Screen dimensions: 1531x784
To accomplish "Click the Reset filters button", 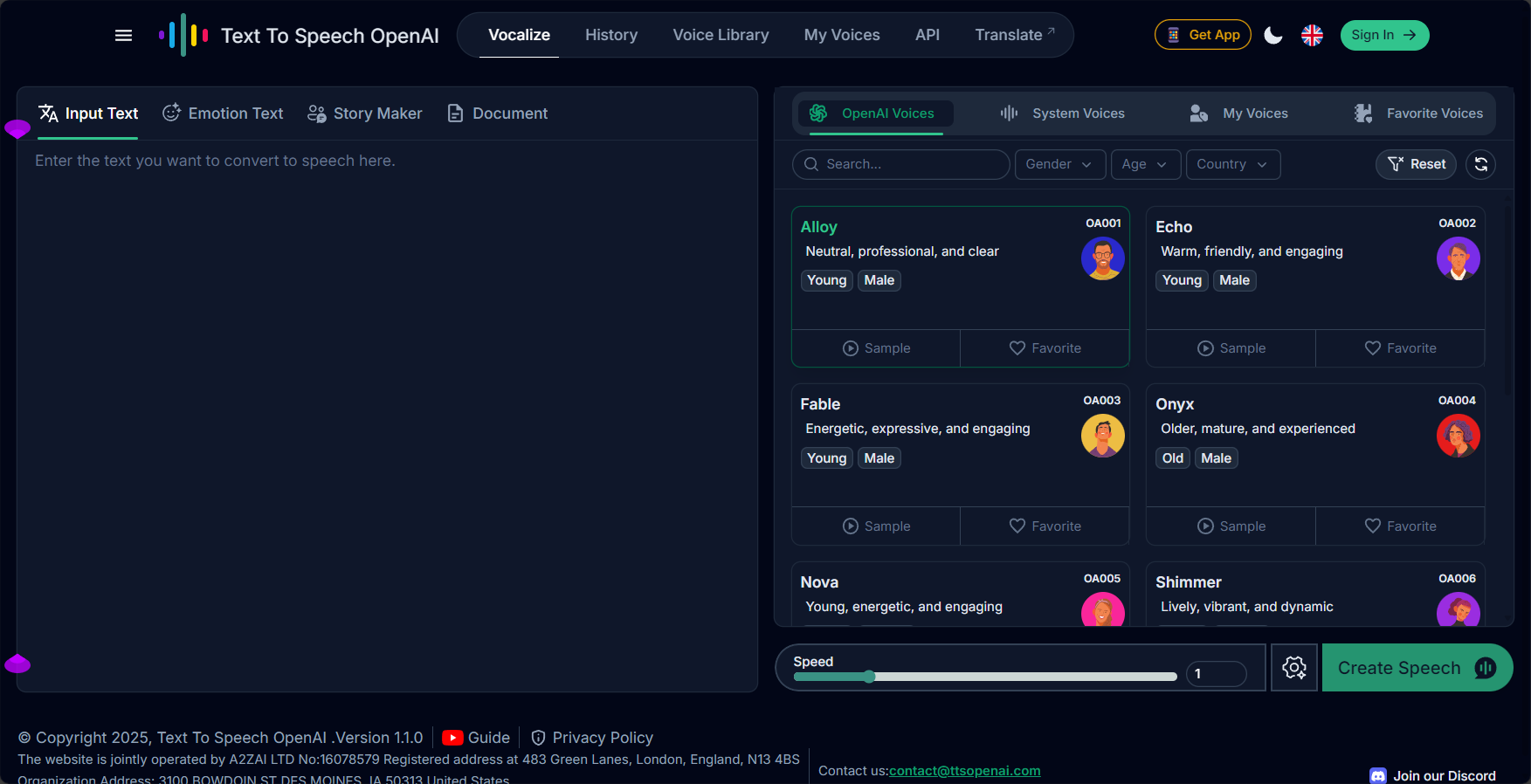I will tap(1416, 164).
